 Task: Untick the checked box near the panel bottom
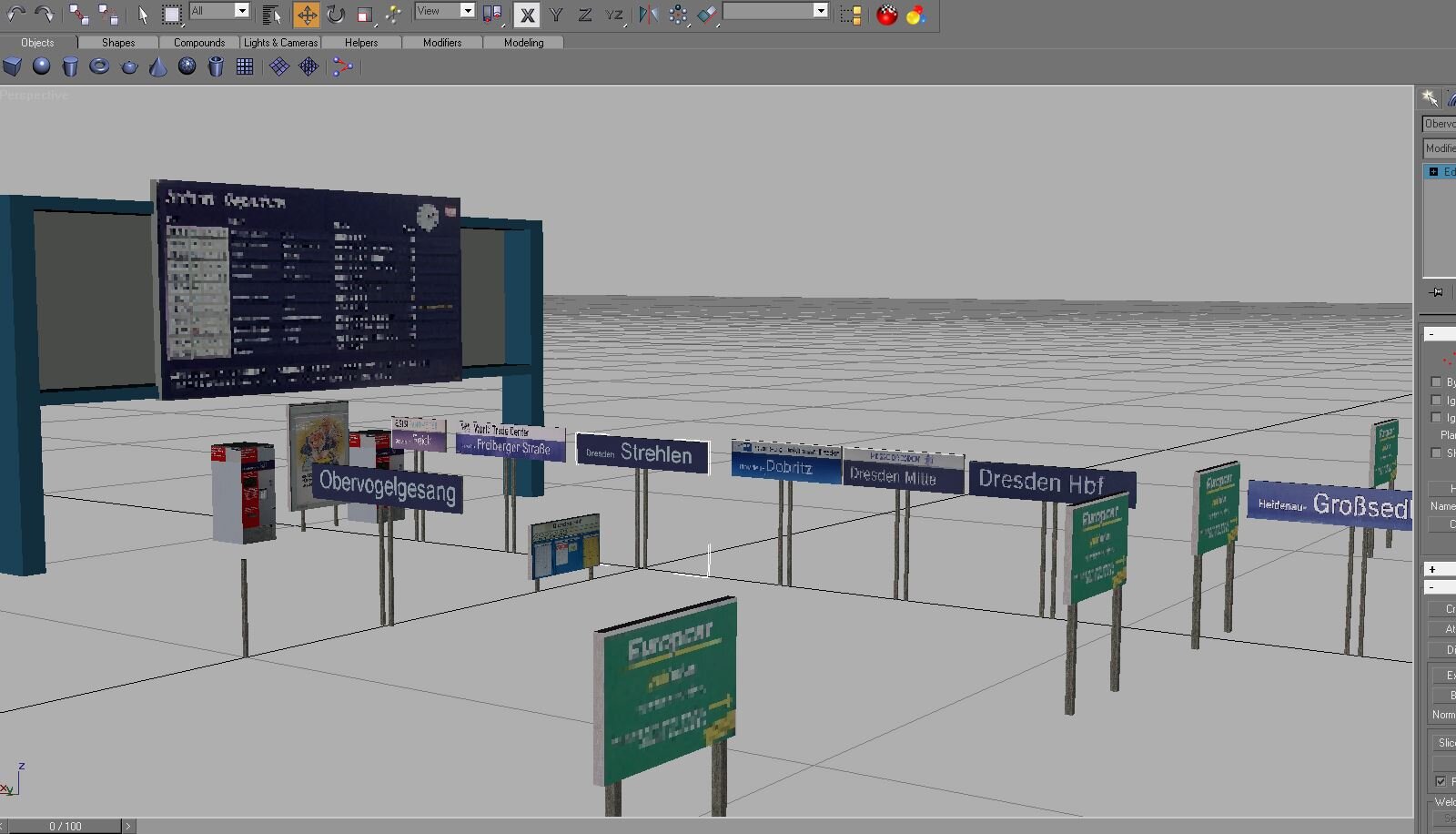click(1441, 781)
